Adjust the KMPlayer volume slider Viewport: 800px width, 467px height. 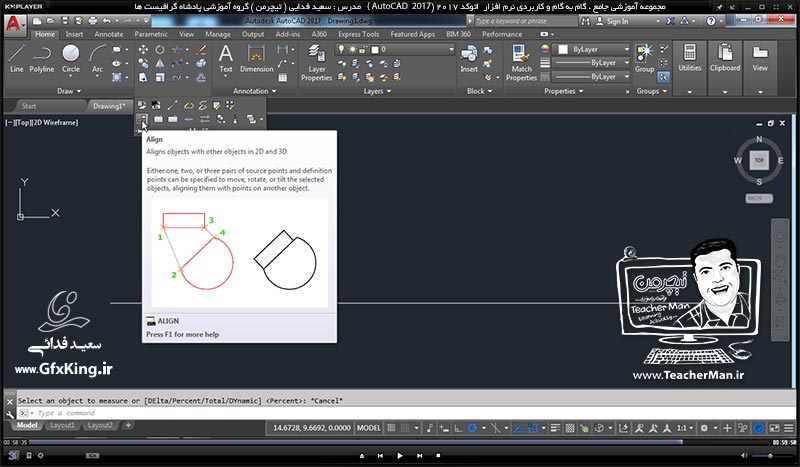point(769,456)
